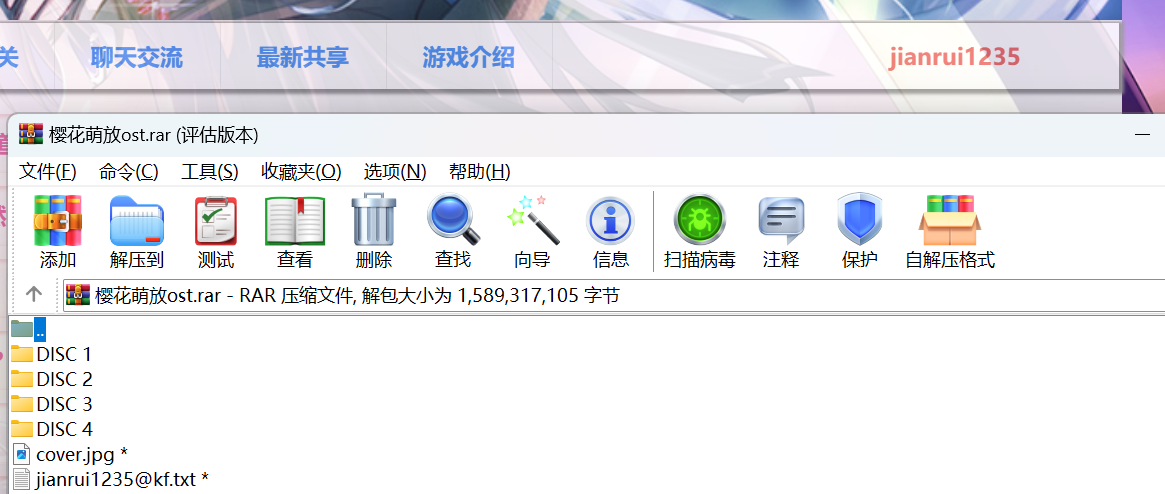Click the archive path address field

tap(600, 295)
